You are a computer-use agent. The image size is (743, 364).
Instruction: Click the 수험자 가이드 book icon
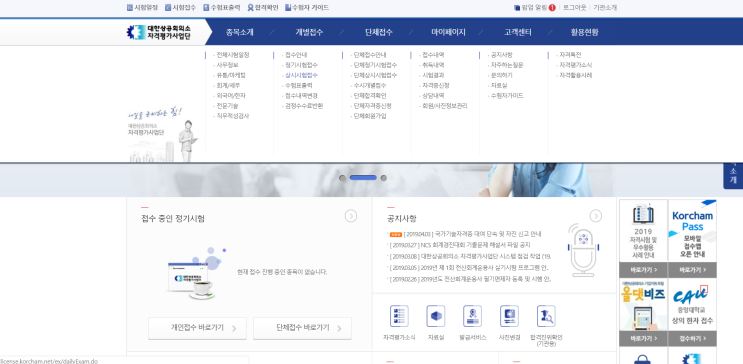[x=288, y=8]
